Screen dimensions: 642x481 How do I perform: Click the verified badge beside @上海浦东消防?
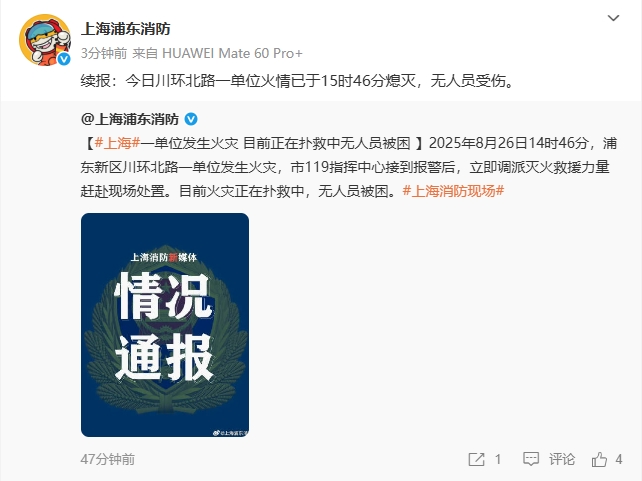191,119
